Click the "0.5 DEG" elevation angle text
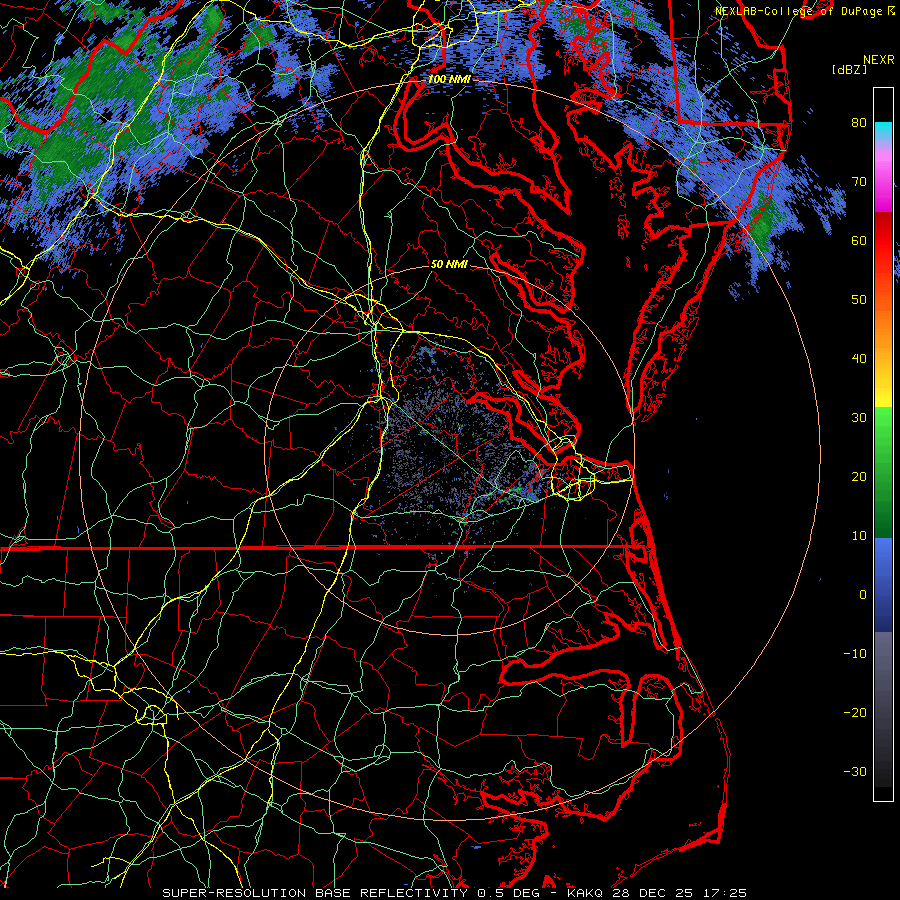The width and height of the screenshot is (900, 900). tap(508, 893)
